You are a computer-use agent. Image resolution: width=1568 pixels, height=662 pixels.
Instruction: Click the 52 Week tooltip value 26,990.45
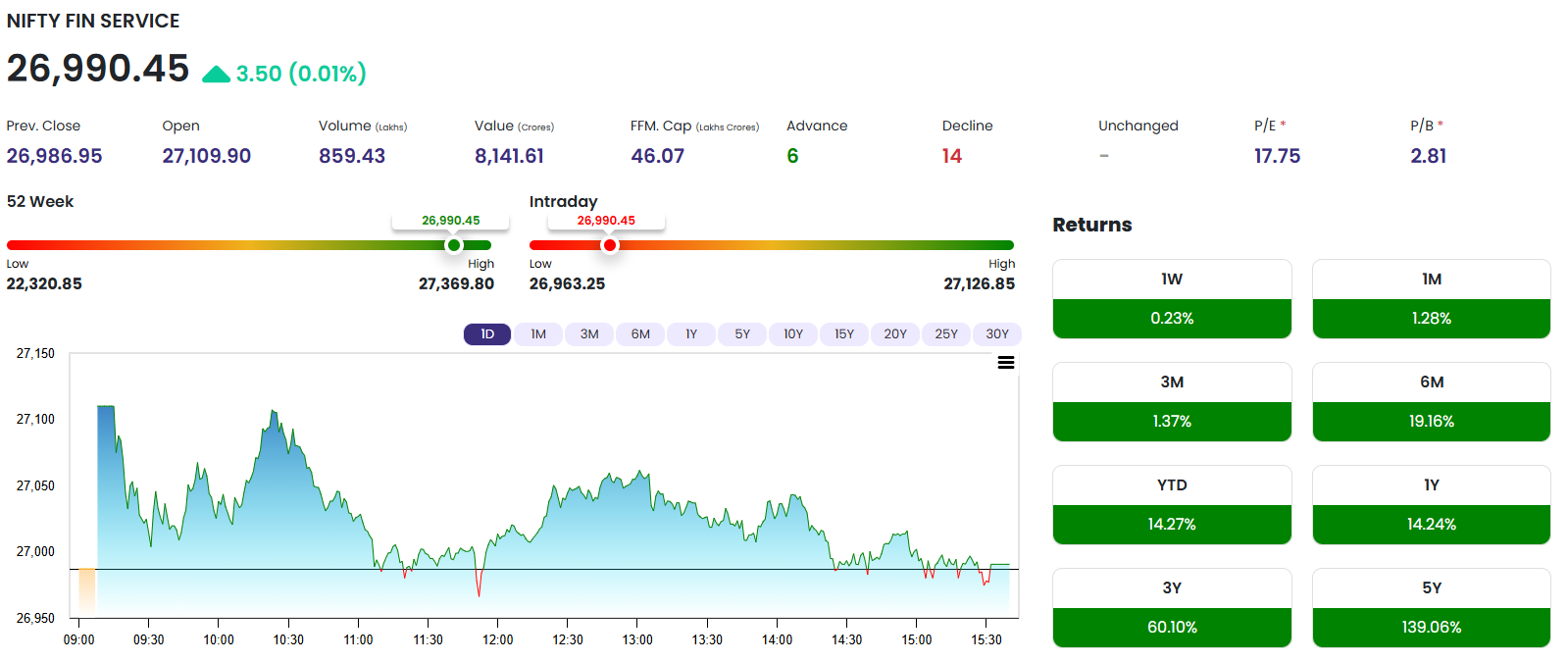click(451, 221)
